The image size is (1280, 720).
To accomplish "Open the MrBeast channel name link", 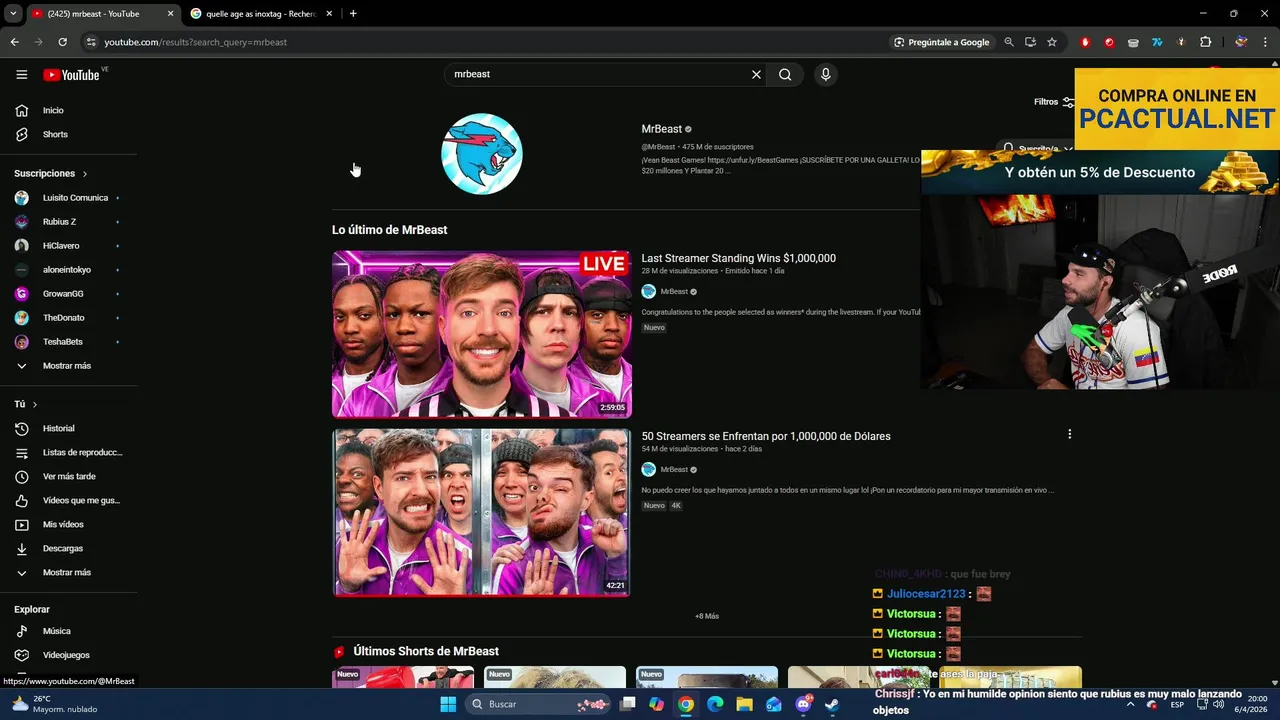I will point(661,129).
